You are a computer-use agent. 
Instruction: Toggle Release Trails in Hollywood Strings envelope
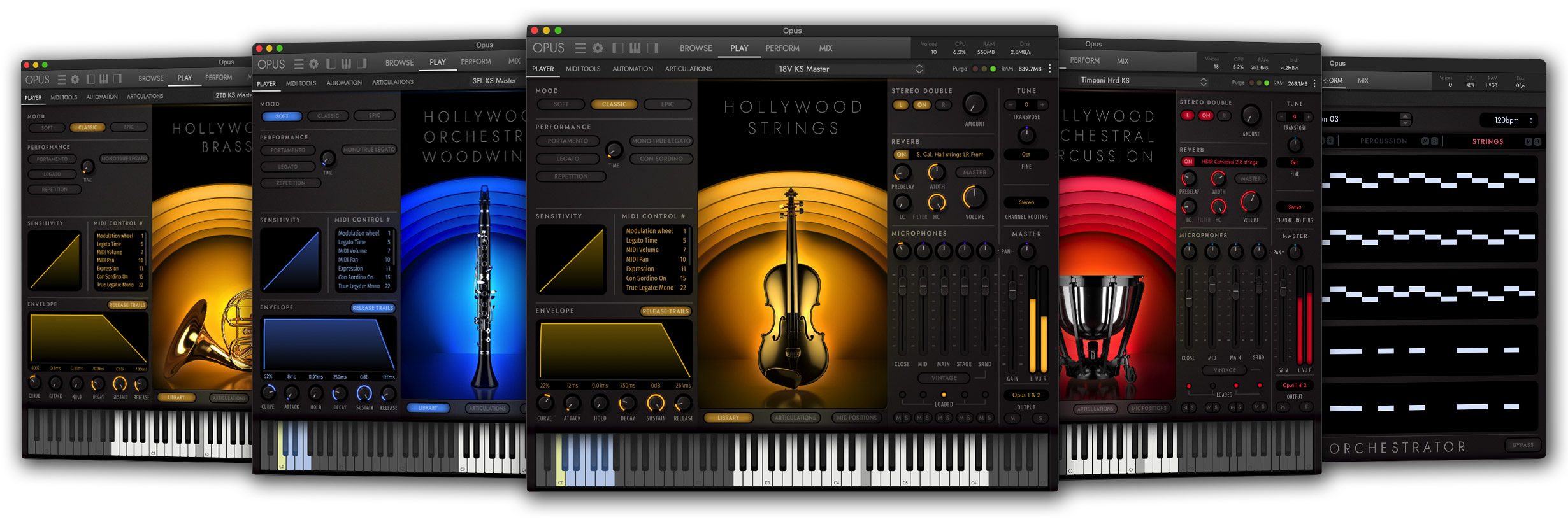pyautogui.click(x=665, y=311)
